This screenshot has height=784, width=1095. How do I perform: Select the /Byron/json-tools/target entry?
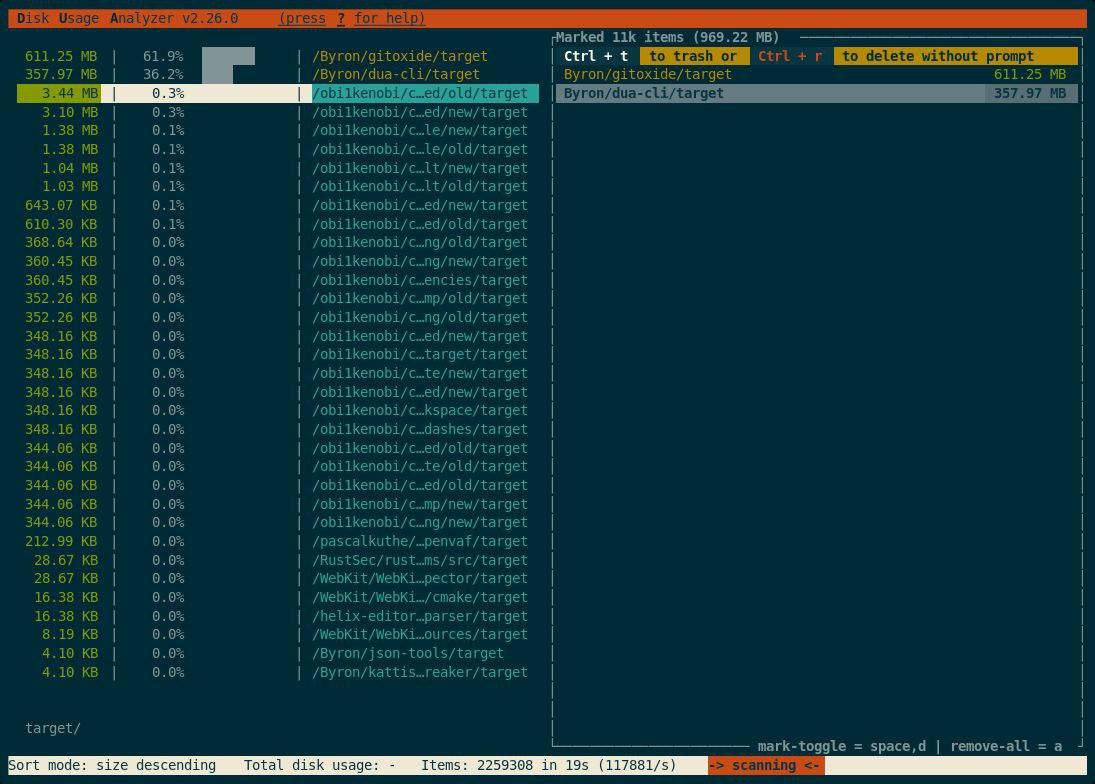(x=408, y=653)
